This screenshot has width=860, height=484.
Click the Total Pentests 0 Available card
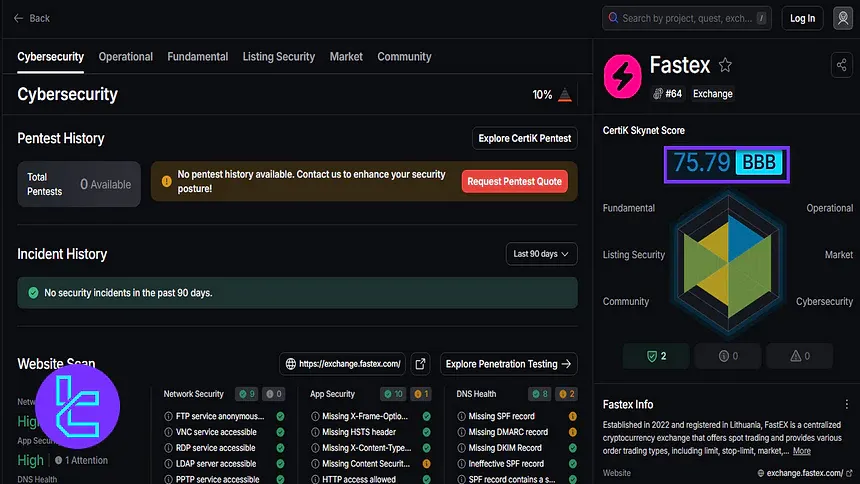79,184
